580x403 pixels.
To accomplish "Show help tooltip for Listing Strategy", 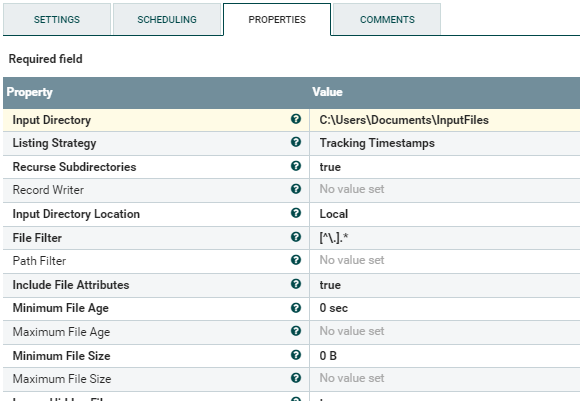I will [296, 142].
